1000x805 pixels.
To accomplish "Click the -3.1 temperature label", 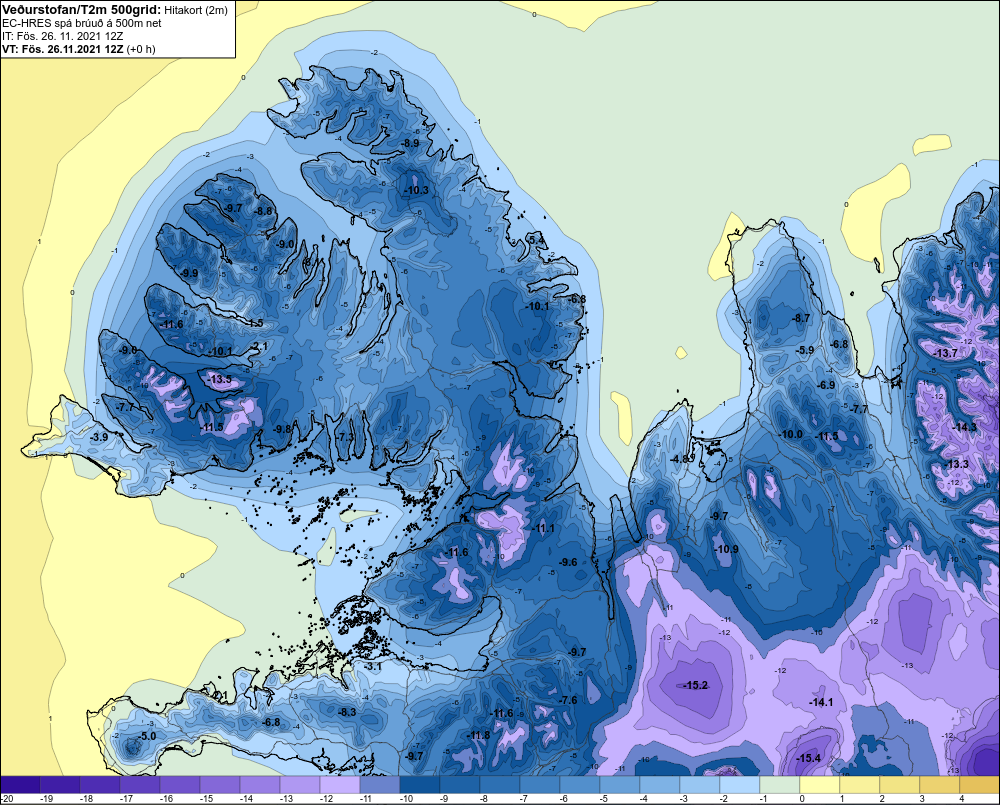I will [x=372, y=666].
